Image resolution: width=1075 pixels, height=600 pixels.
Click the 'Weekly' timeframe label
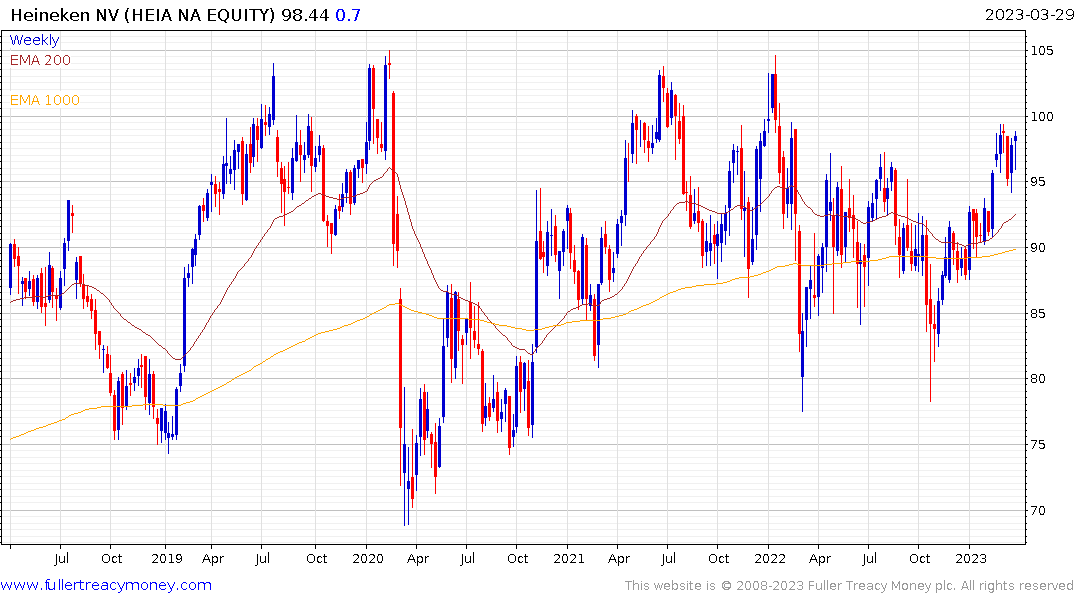click(34, 40)
